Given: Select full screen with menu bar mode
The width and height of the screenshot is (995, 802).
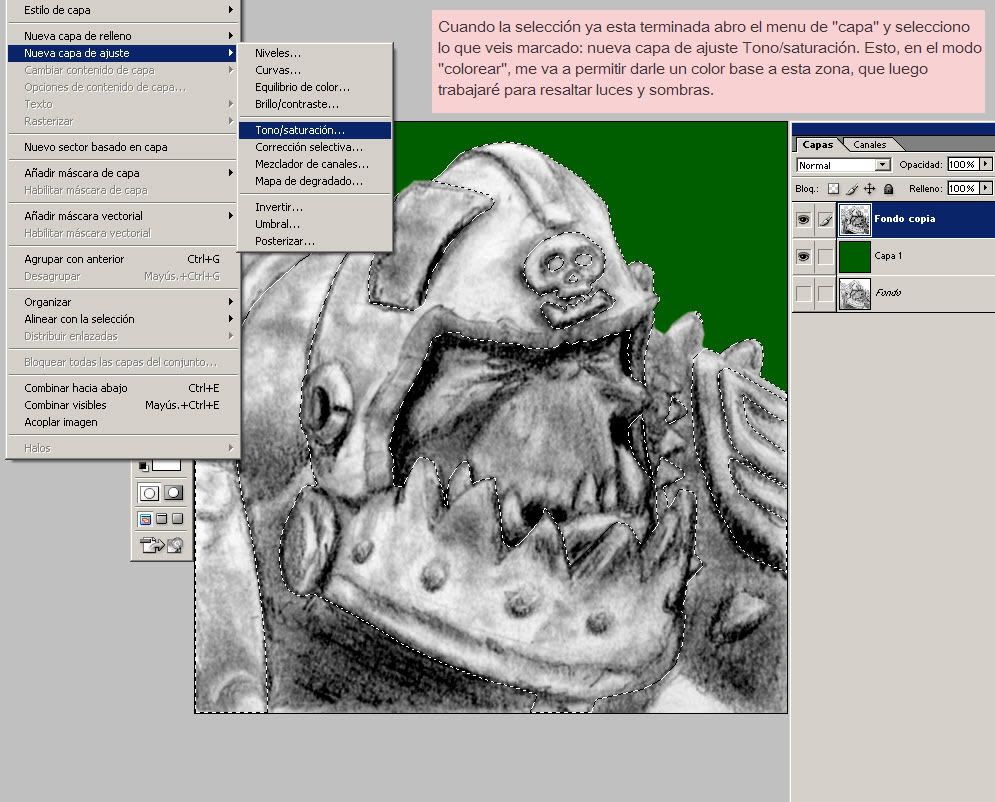Looking at the screenshot, I should [162, 519].
